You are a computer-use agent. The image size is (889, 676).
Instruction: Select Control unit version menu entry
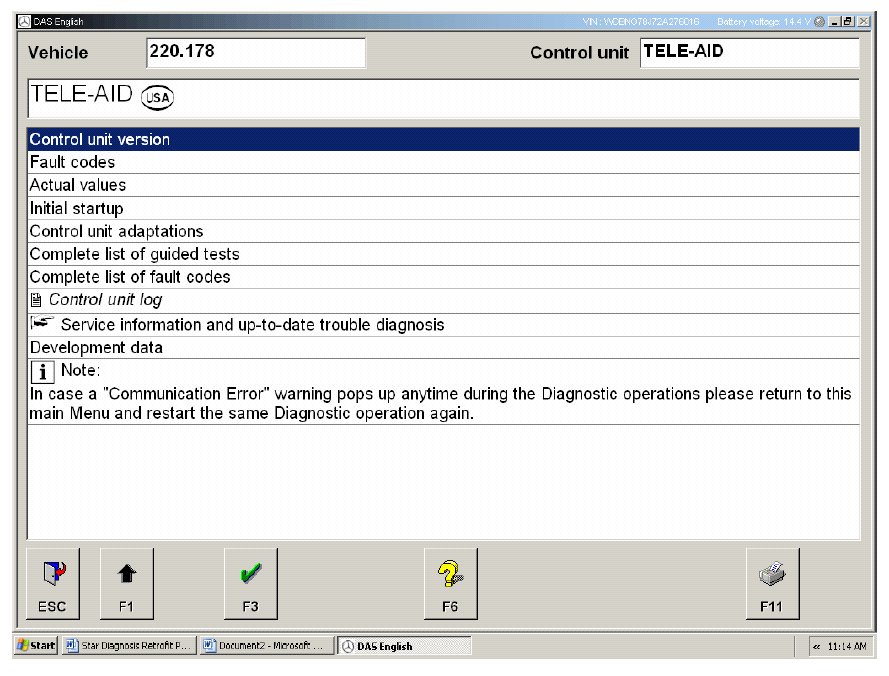(x=100, y=140)
